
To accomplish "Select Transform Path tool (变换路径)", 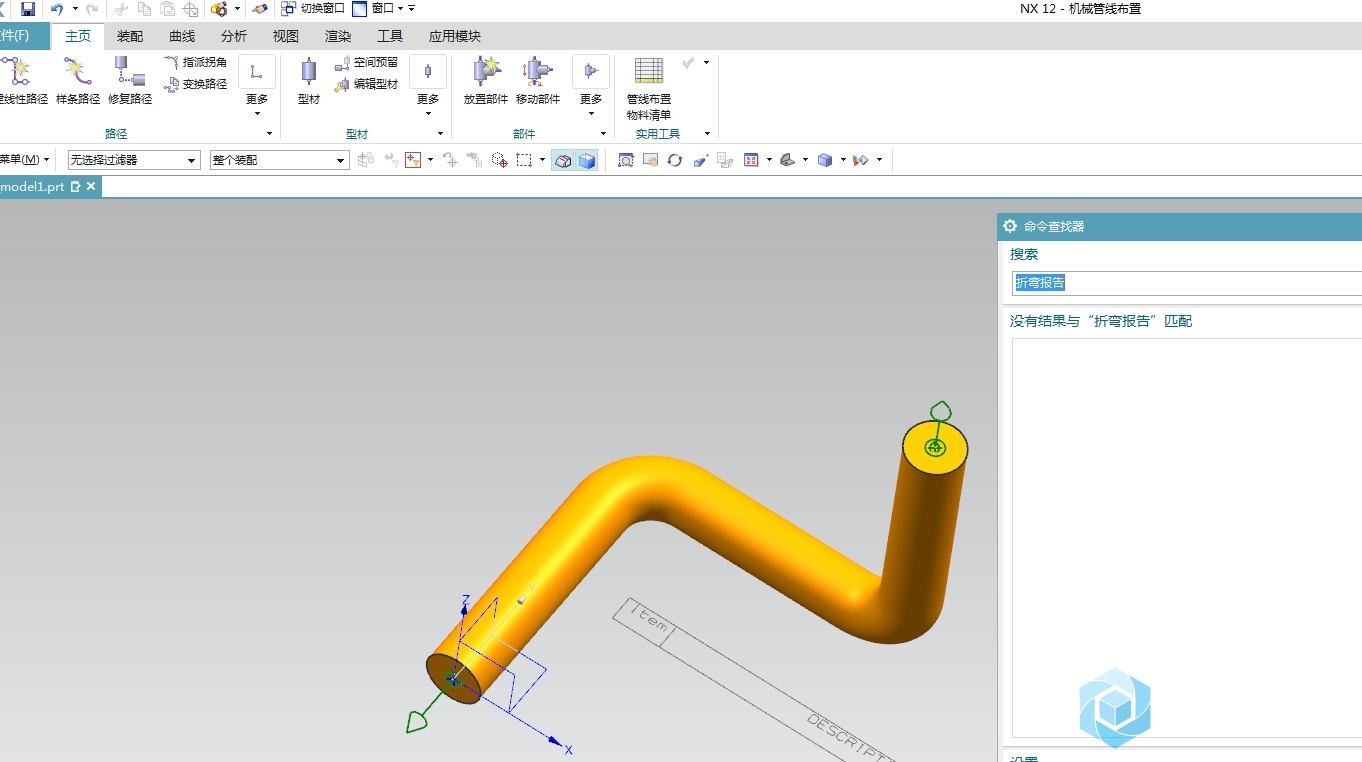I will tap(196, 84).
